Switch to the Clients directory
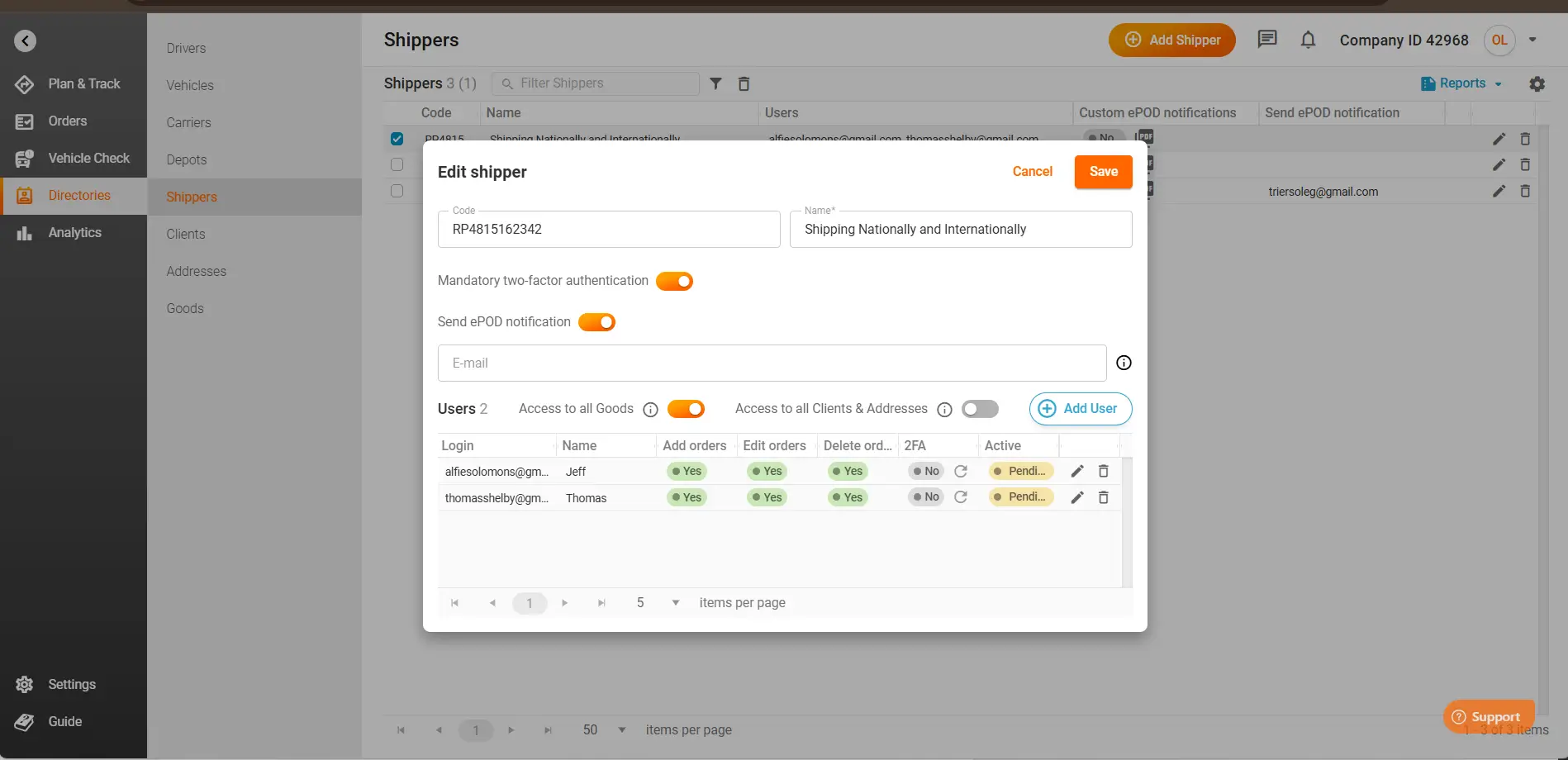Image resolution: width=1568 pixels, height=760 pixels. coord(185,234)
